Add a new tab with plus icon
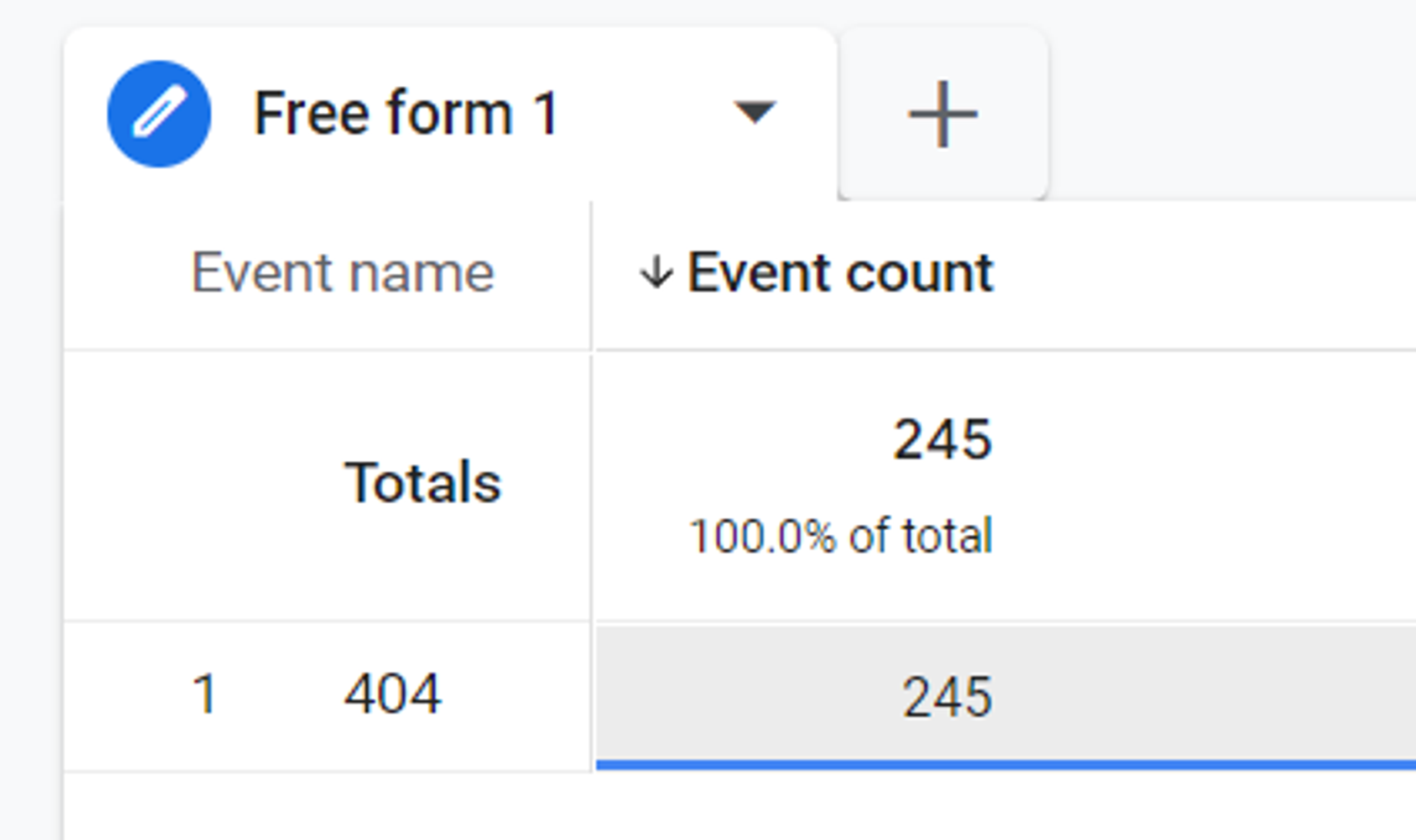This screenshot has height=840, width=1416. (943, 114)
